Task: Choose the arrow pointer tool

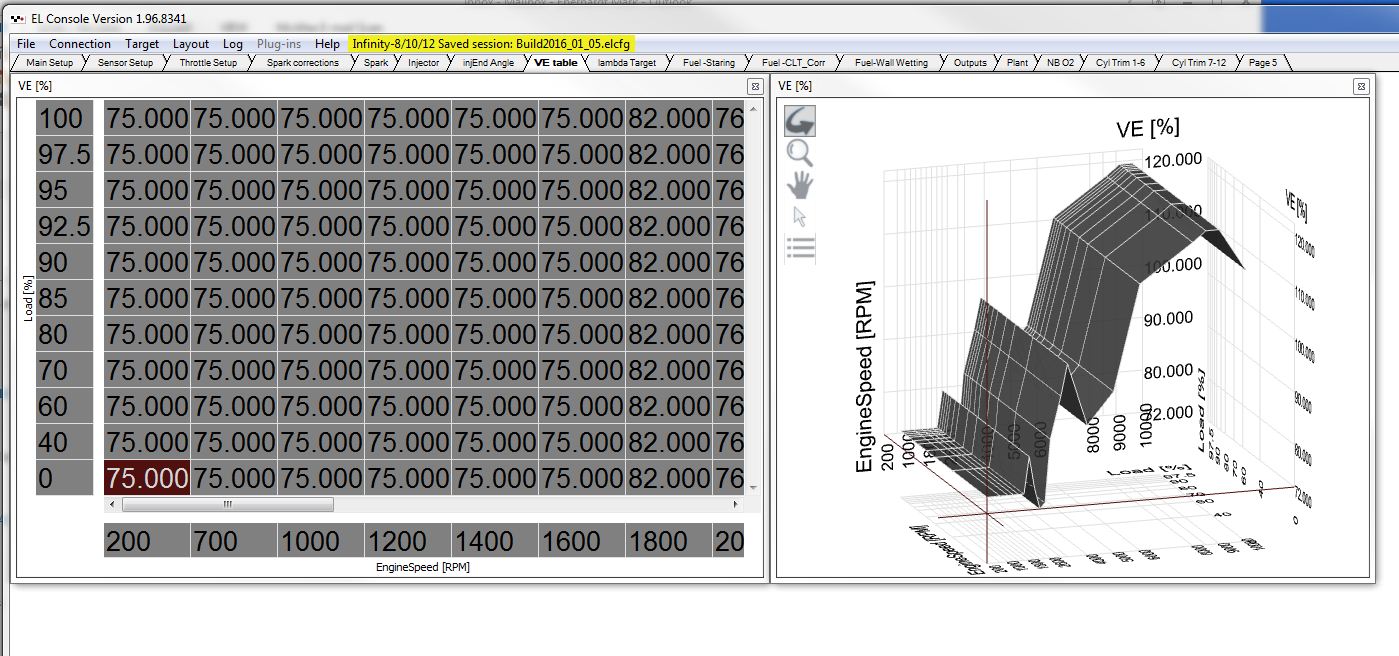Action: [799, 216]
